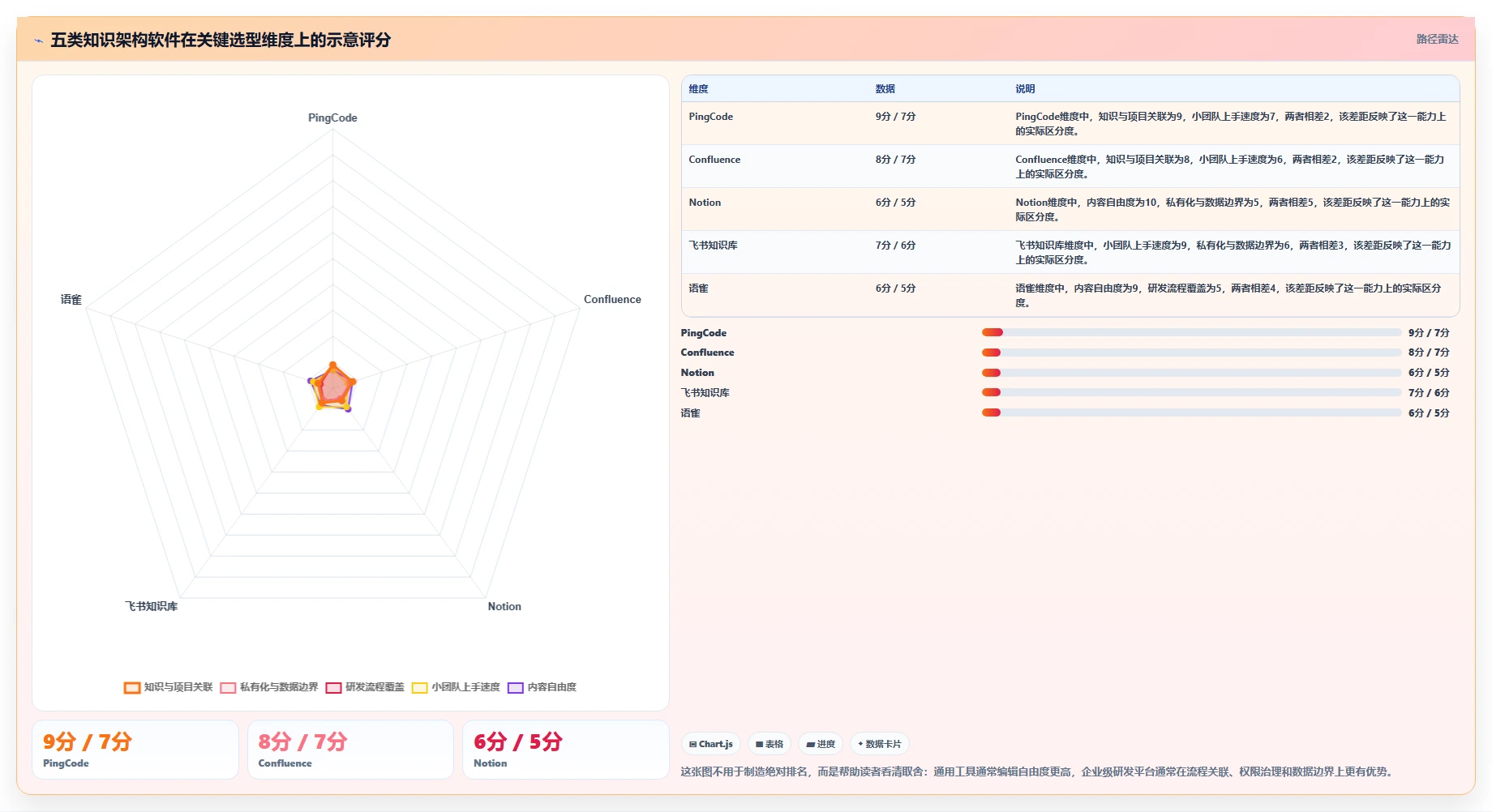The image size is (1492, 812).
Task: Toggle the 内容自由度 legend entry
Action: (542, 687)
